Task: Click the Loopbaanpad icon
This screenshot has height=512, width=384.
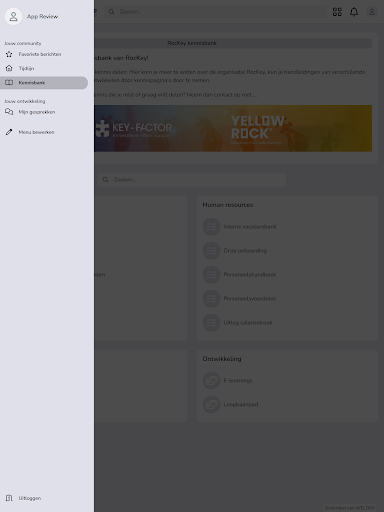Action: (211, 404)
